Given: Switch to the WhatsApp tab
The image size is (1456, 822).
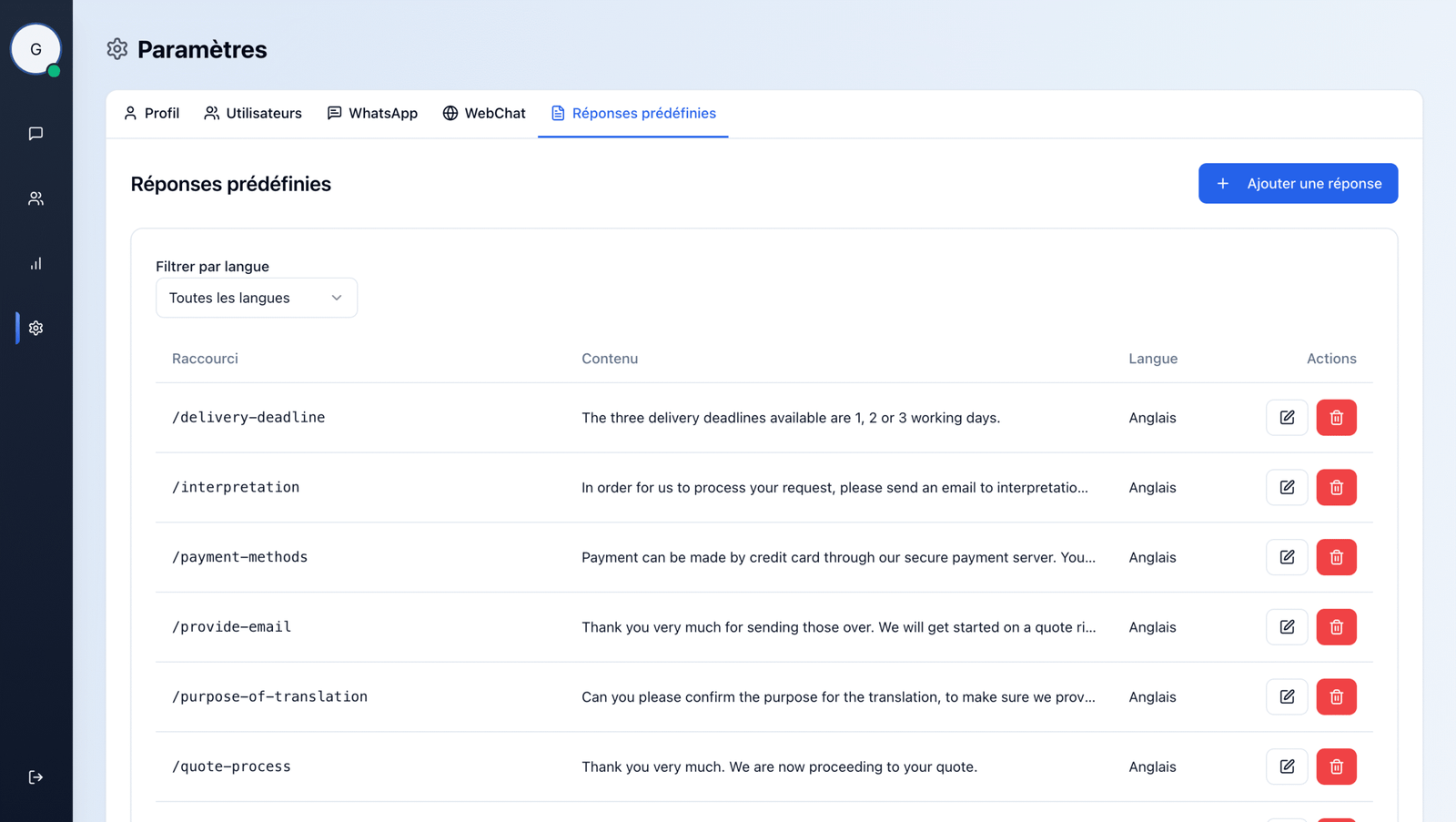Looking at the screenshot, I should [372, 113].
